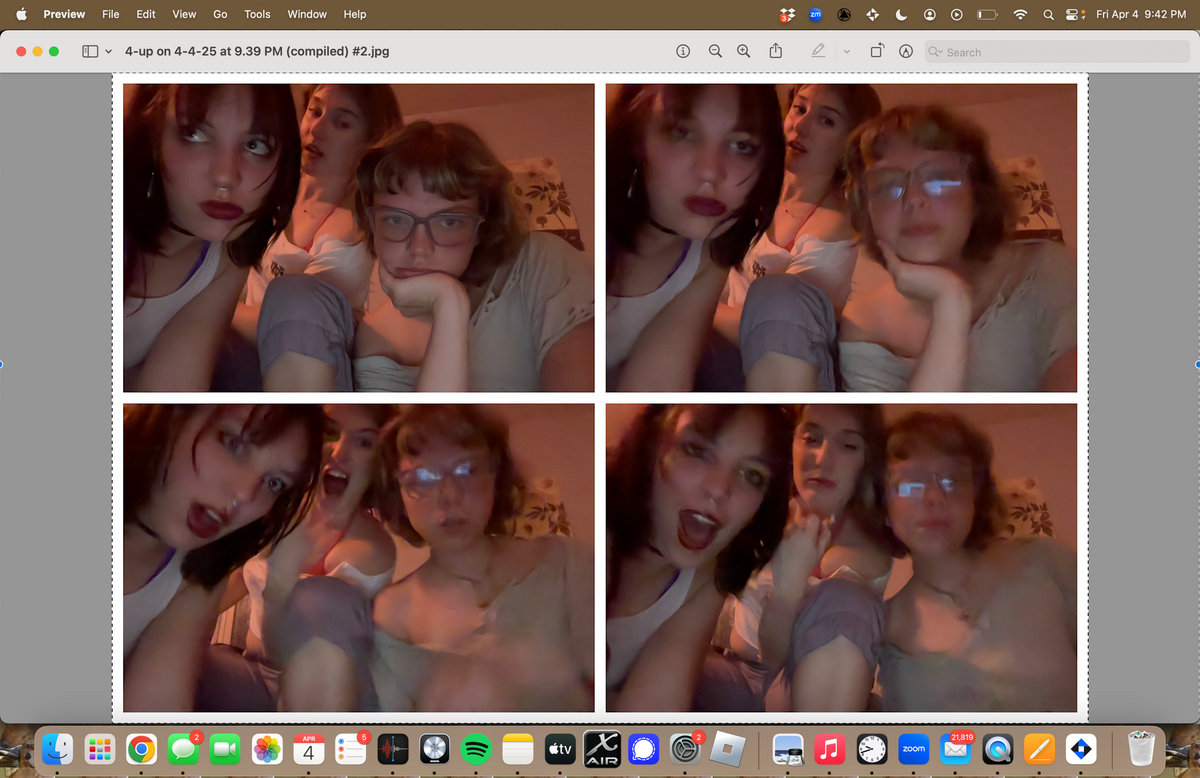The image size is (1200, 778).
Task: Zoom out using the magnifier minus icon
Action: (715, 51)
